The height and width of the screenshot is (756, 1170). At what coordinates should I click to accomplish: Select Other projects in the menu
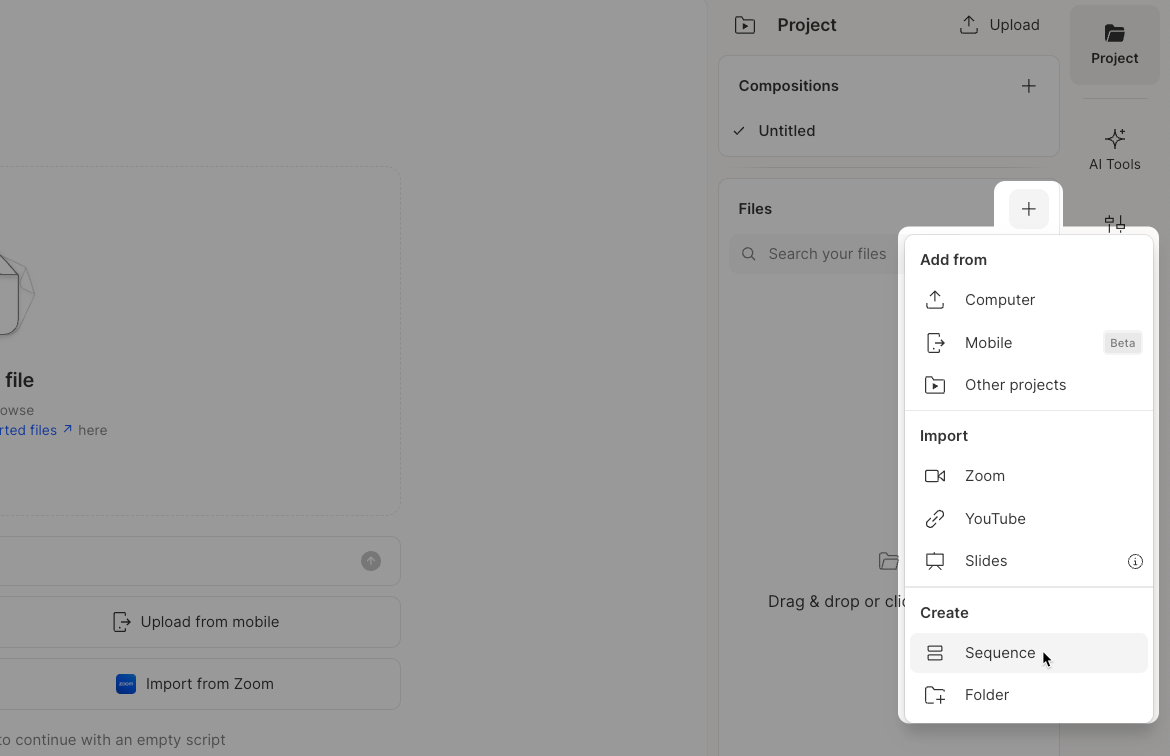point(1015,384)
